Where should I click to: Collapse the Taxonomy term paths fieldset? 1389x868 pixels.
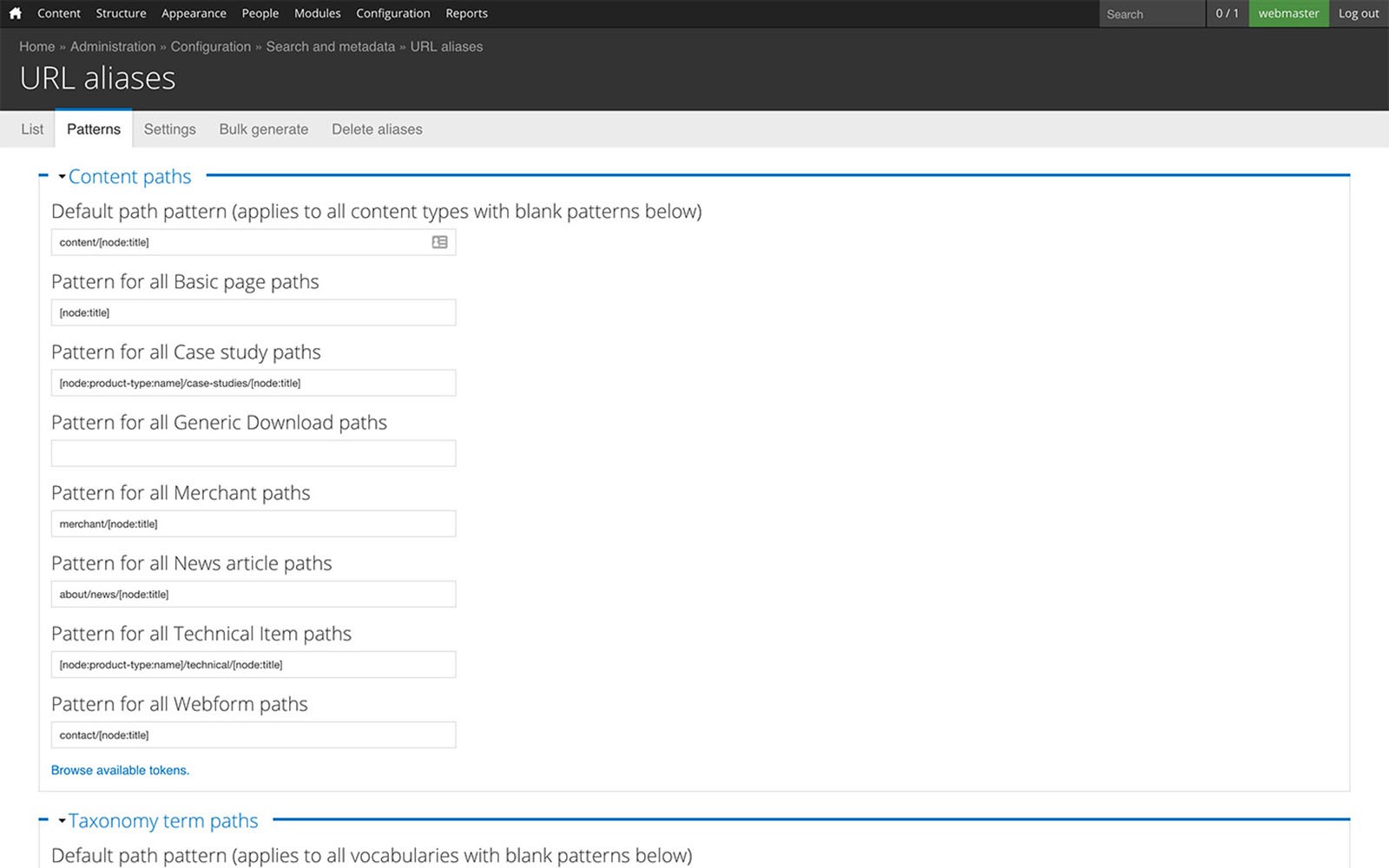(x=62, y=821)
